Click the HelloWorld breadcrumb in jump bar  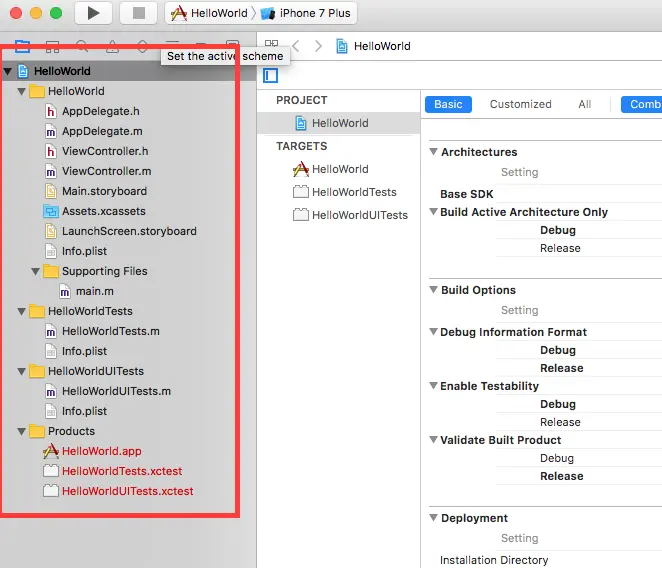pyautogui.click(x=374, y=46)
